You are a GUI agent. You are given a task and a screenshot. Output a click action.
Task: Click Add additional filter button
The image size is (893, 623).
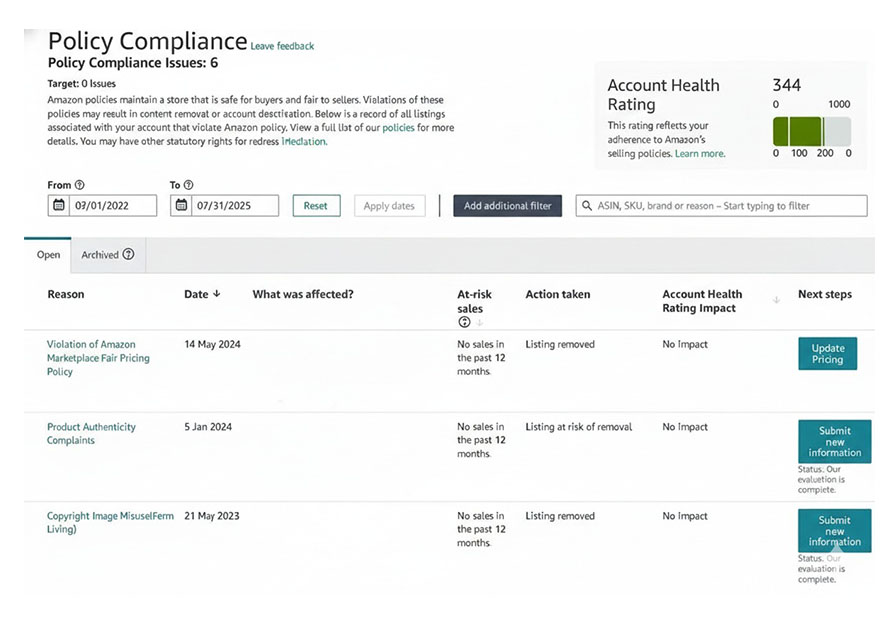507,206
